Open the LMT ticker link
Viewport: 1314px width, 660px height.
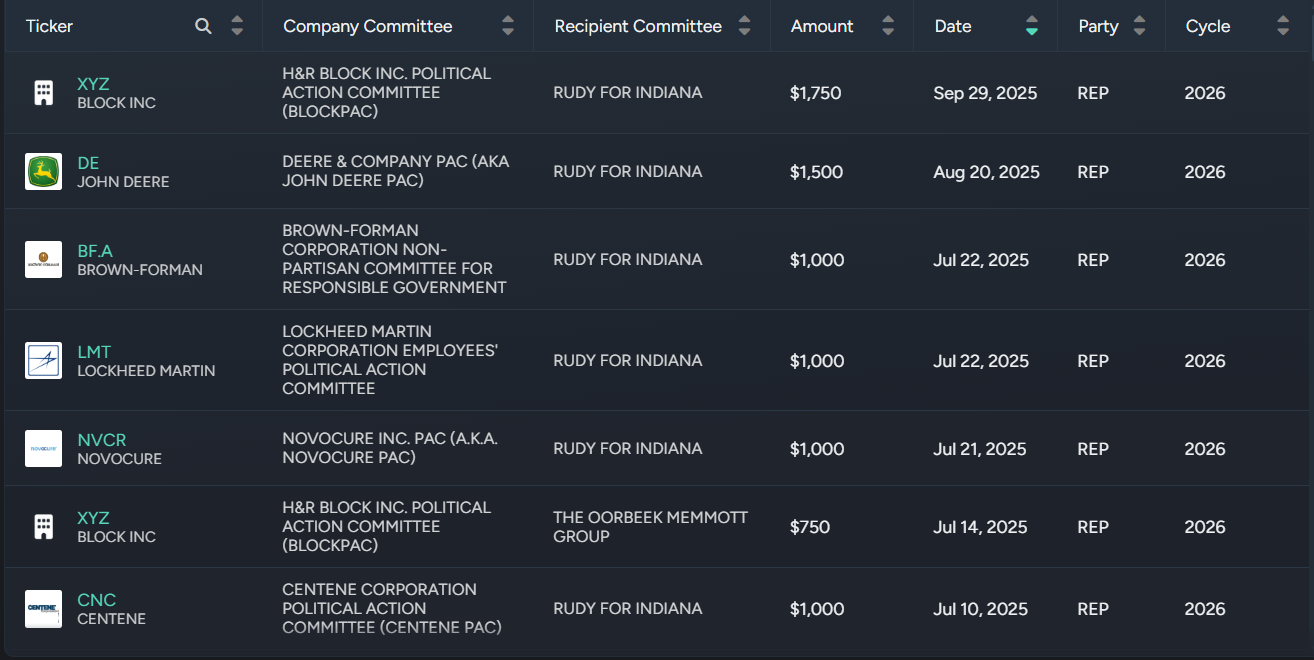[x=94, y=352]
